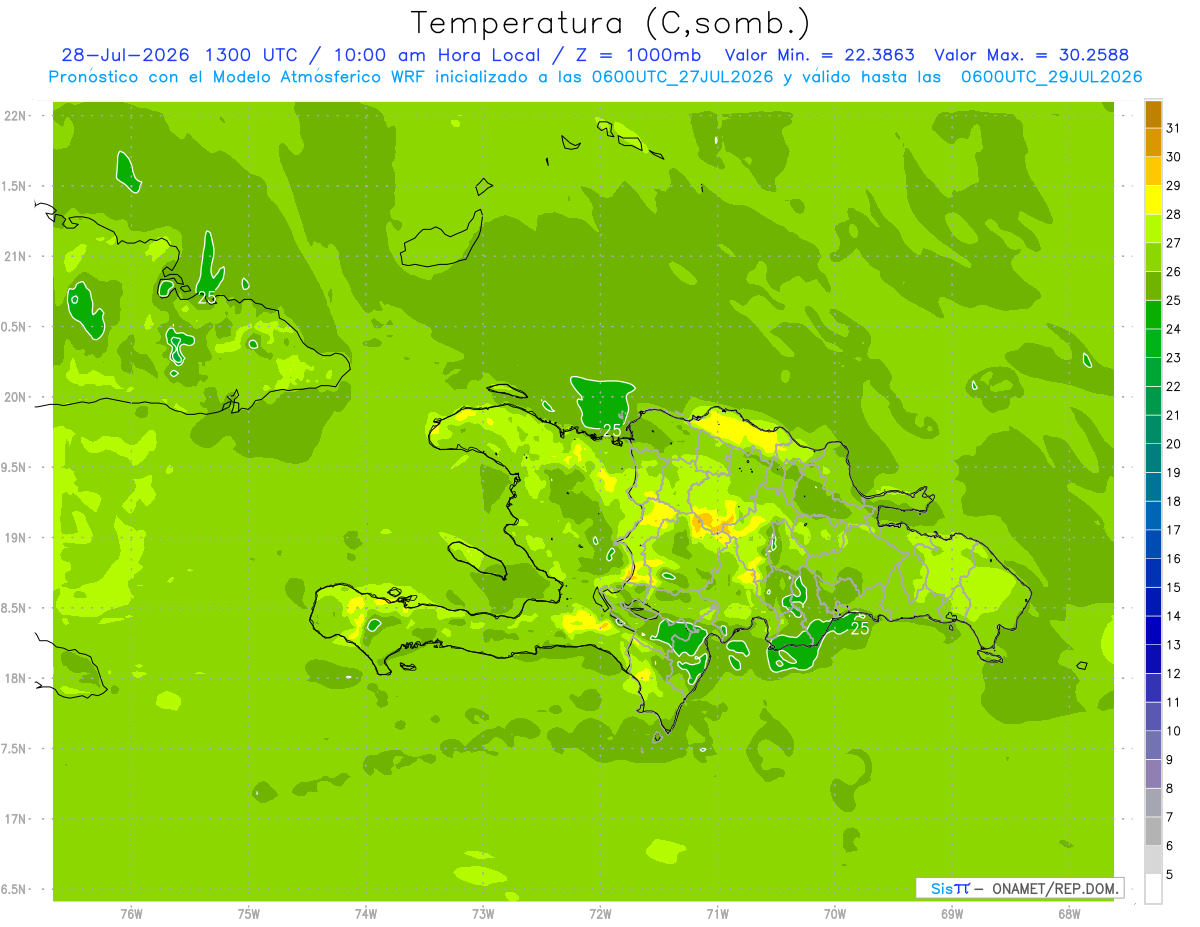Click the longitude label '68W'
The height and width of the screenshot is (927, 1200).
click(1069, 914)
